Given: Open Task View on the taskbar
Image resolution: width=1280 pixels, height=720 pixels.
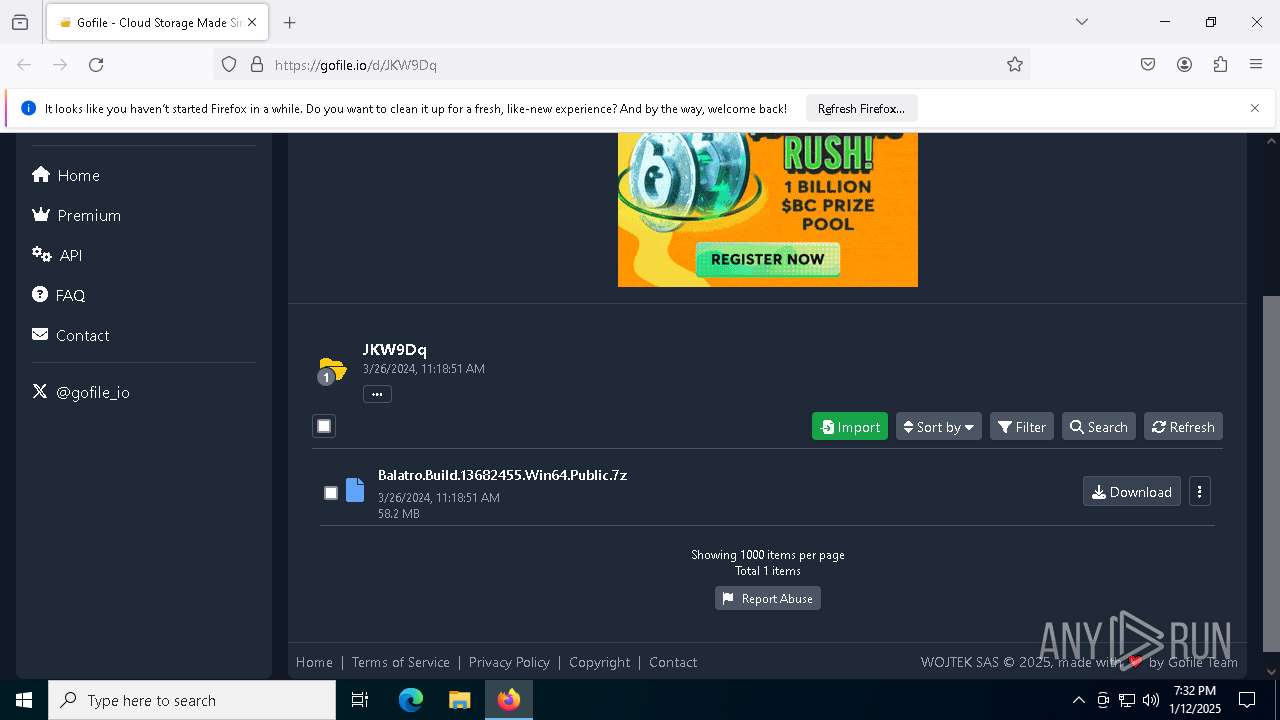Looking at the screenshot, I should [x=361, y=700].
